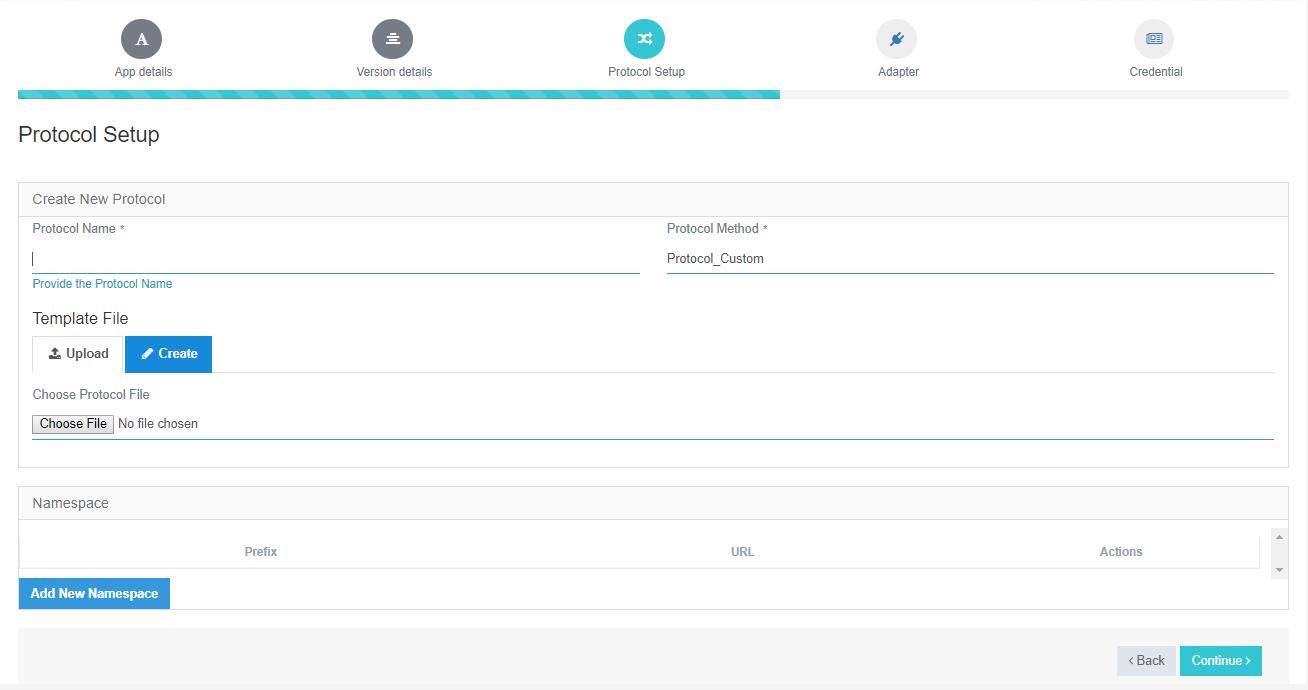This screenshot has height=690, width=1308.
Task: Click the Credential step icon
Action: (1154, 38)
